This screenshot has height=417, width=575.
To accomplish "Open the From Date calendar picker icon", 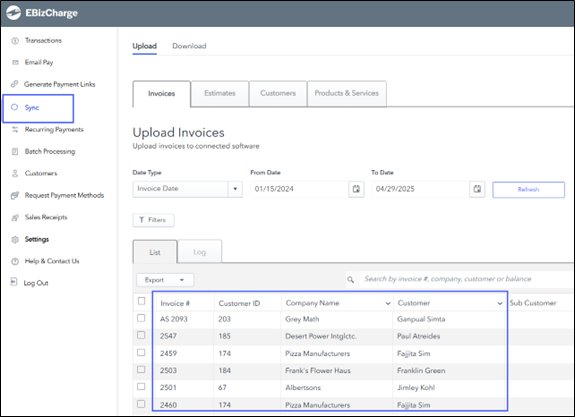I will [x=356, y=189].
